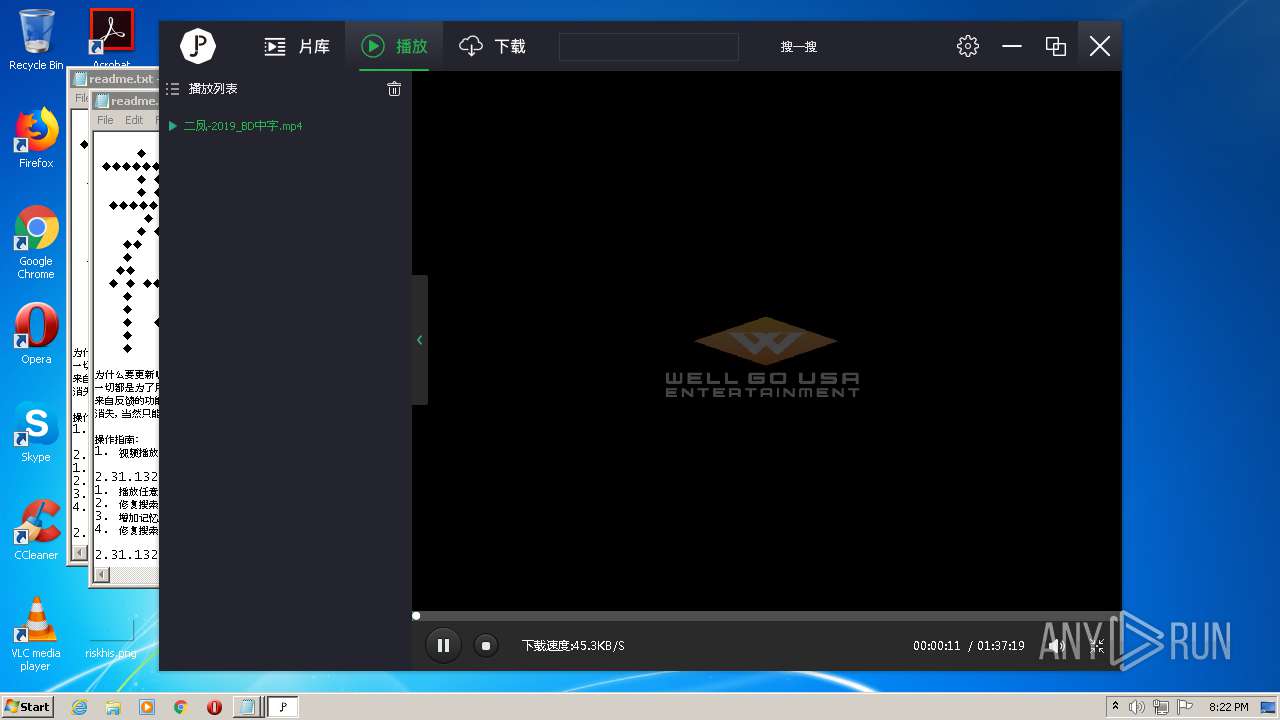Minimize the video player window
1280x720 pixels.
point(1012,46)
